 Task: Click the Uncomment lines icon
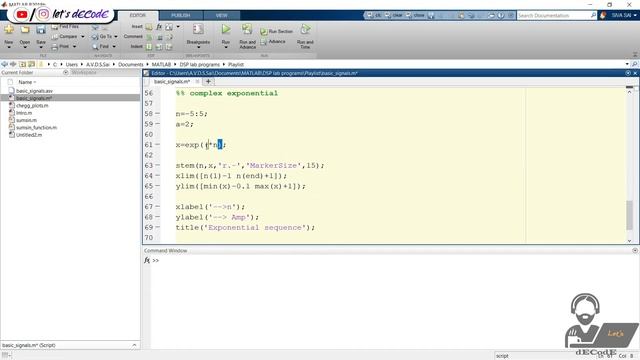point(160,37)
